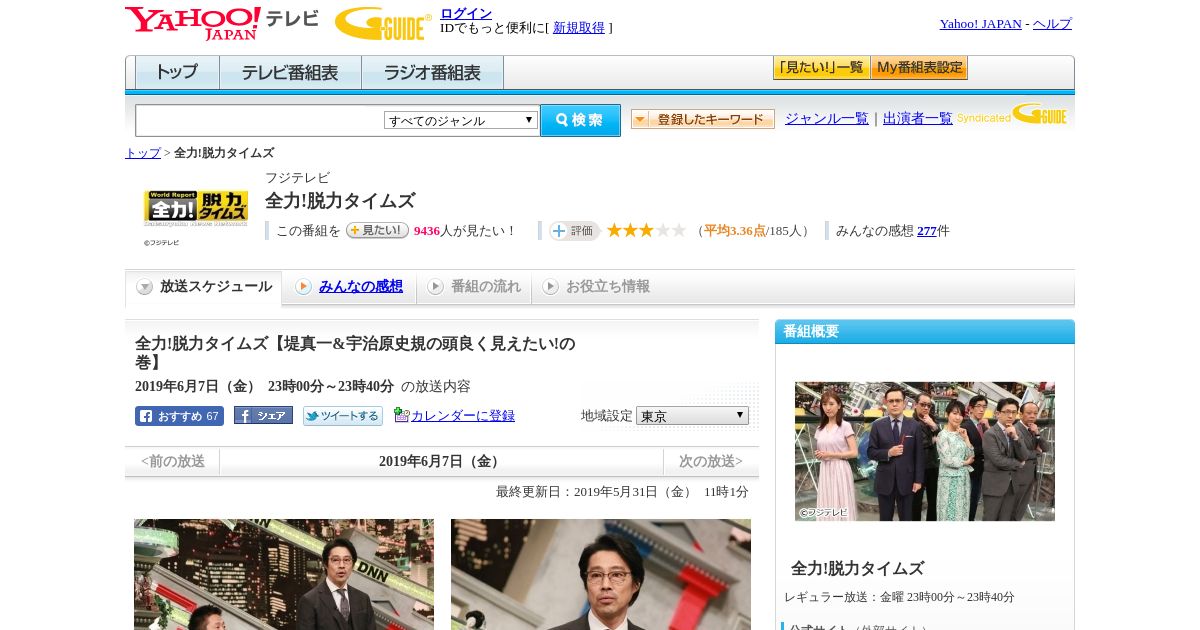Click the Twitter ツイートする button
This screenshot has height=630, width=1200.
pos(343,416)
